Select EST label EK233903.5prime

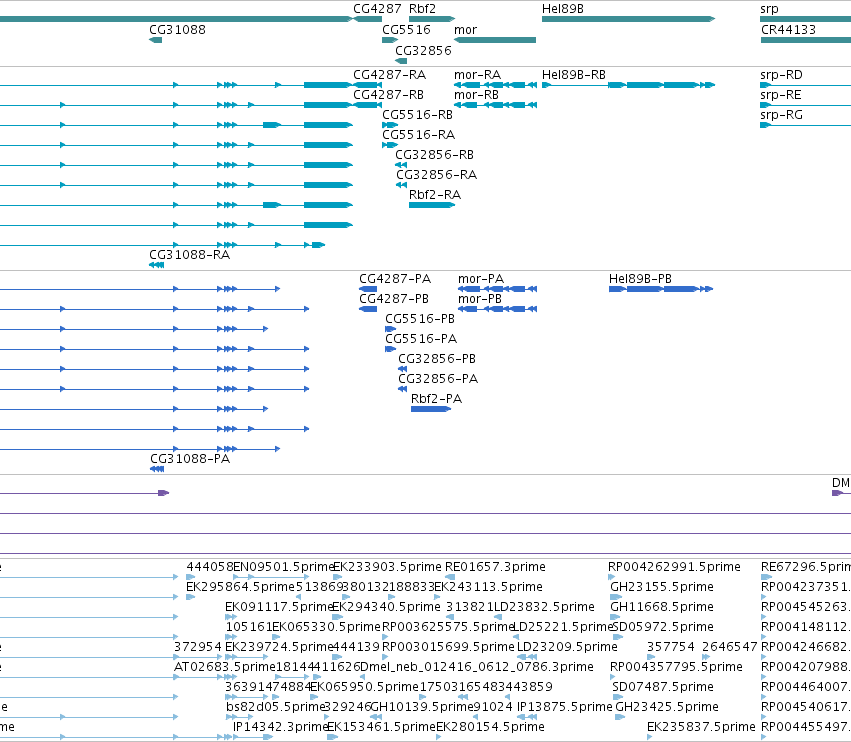click(x=388, y=567)
